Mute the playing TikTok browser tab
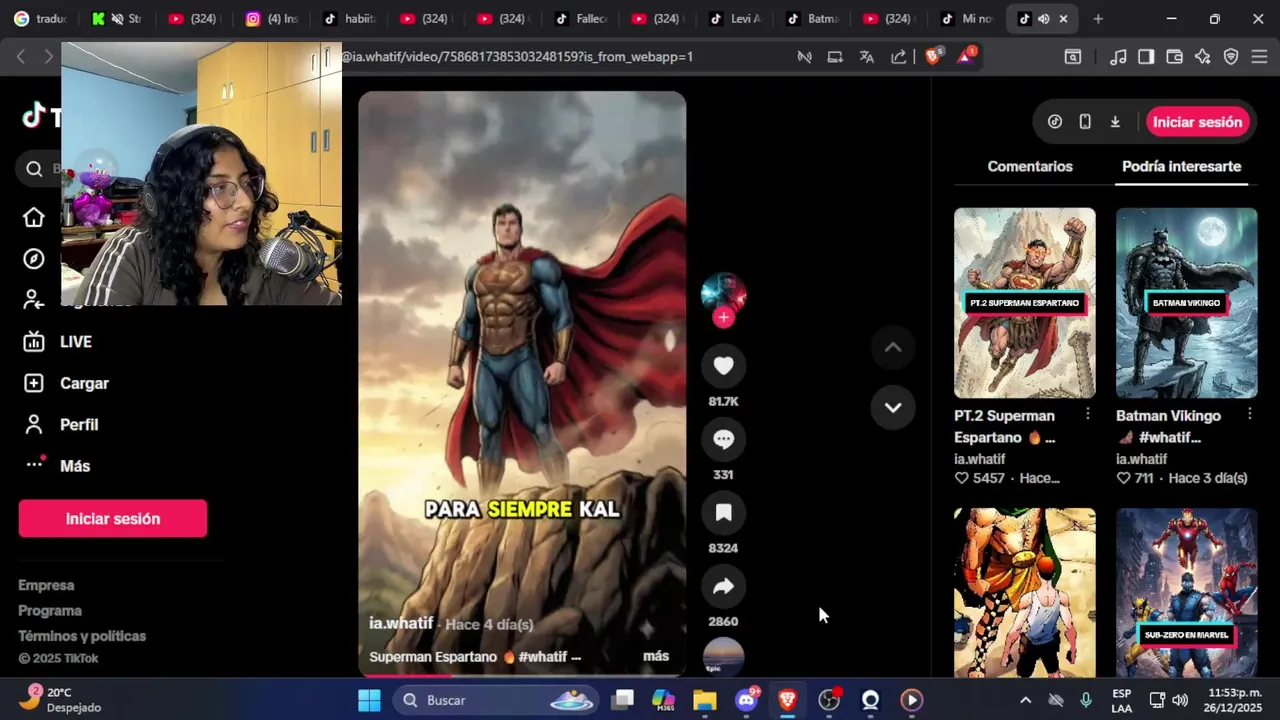The height and width of the screenshot is (720, 1280). (x=1043, y=19)
